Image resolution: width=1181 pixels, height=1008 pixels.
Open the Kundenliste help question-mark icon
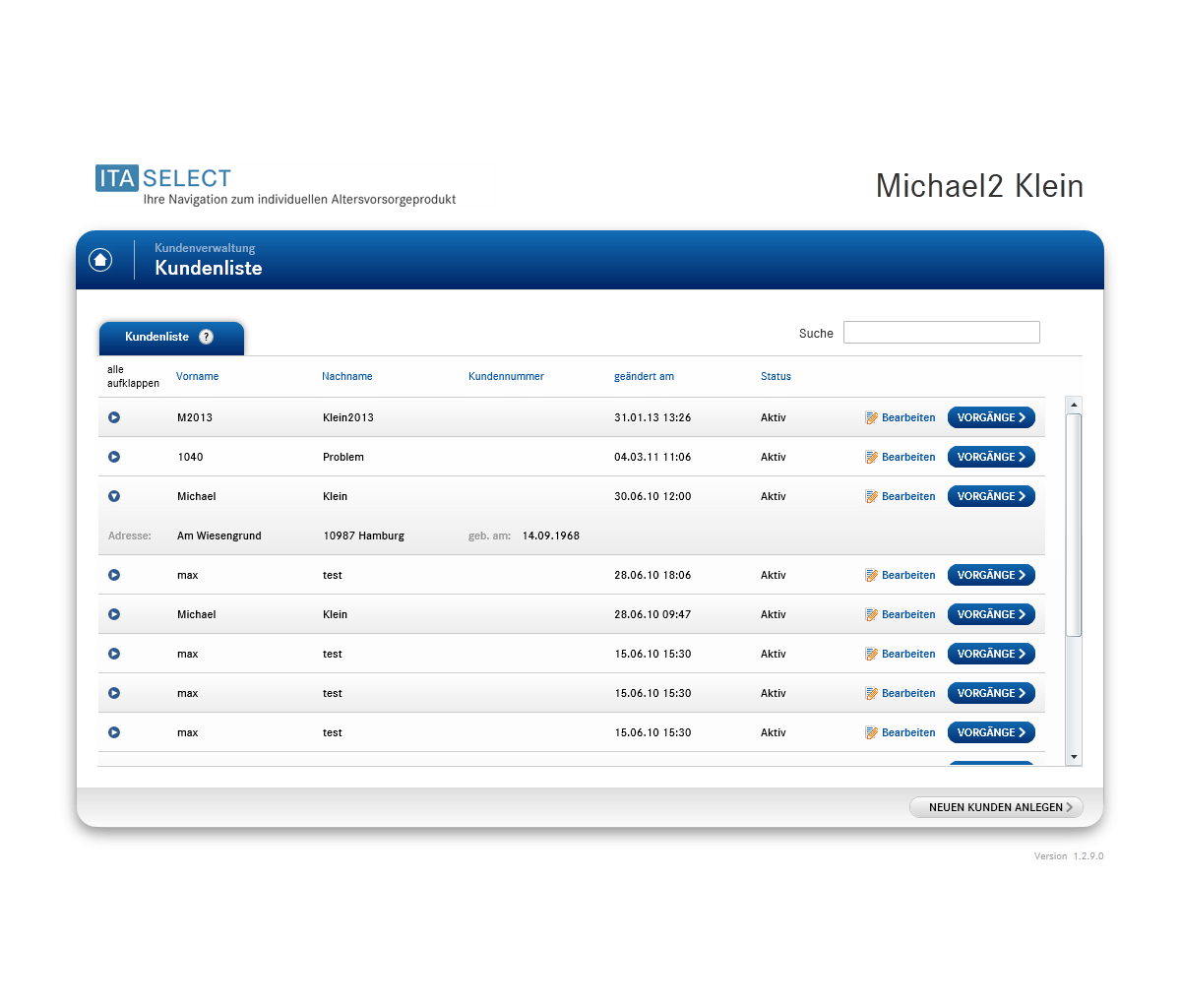coord(206,337)
